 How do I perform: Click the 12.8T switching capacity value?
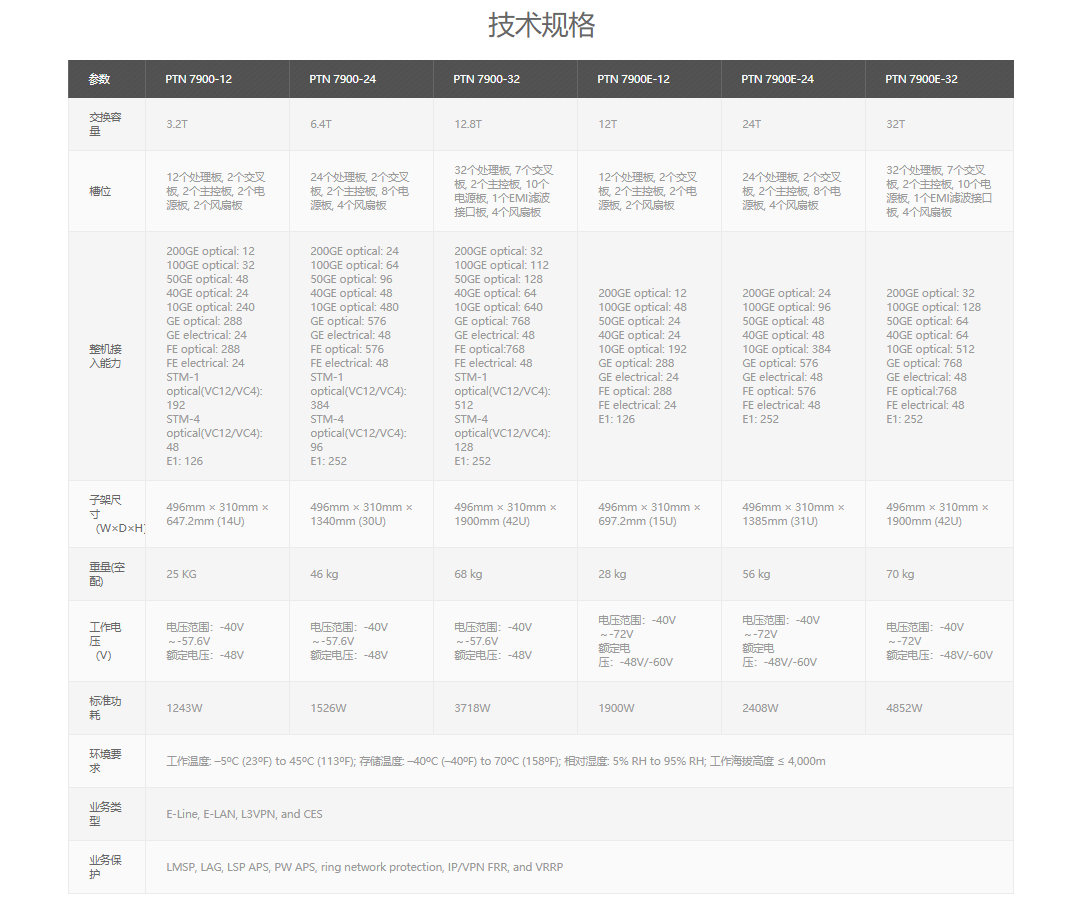coord(468,124)
